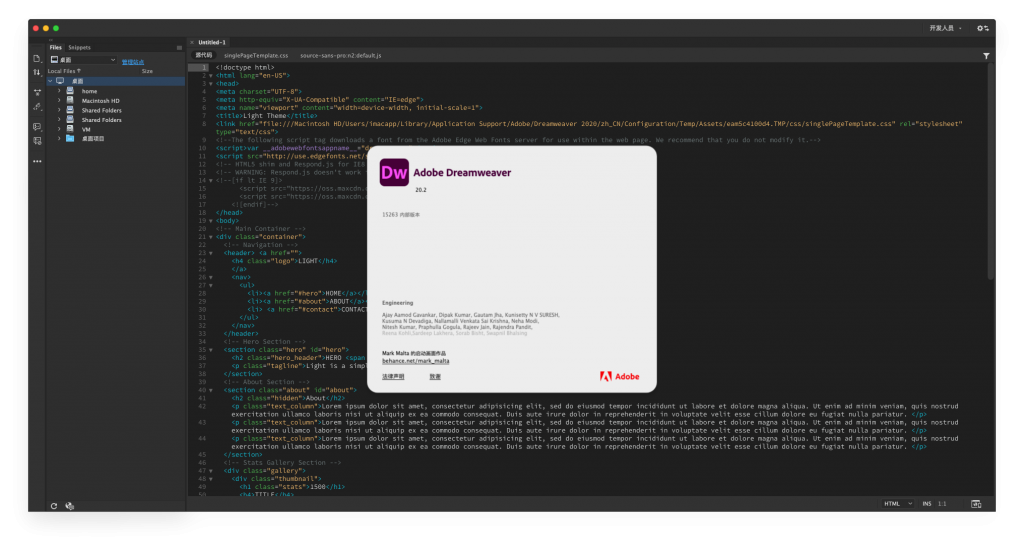1024x549 pixels.
Task: Click the Engineering heading in About dialog
Action: click(x=398, y=303)
